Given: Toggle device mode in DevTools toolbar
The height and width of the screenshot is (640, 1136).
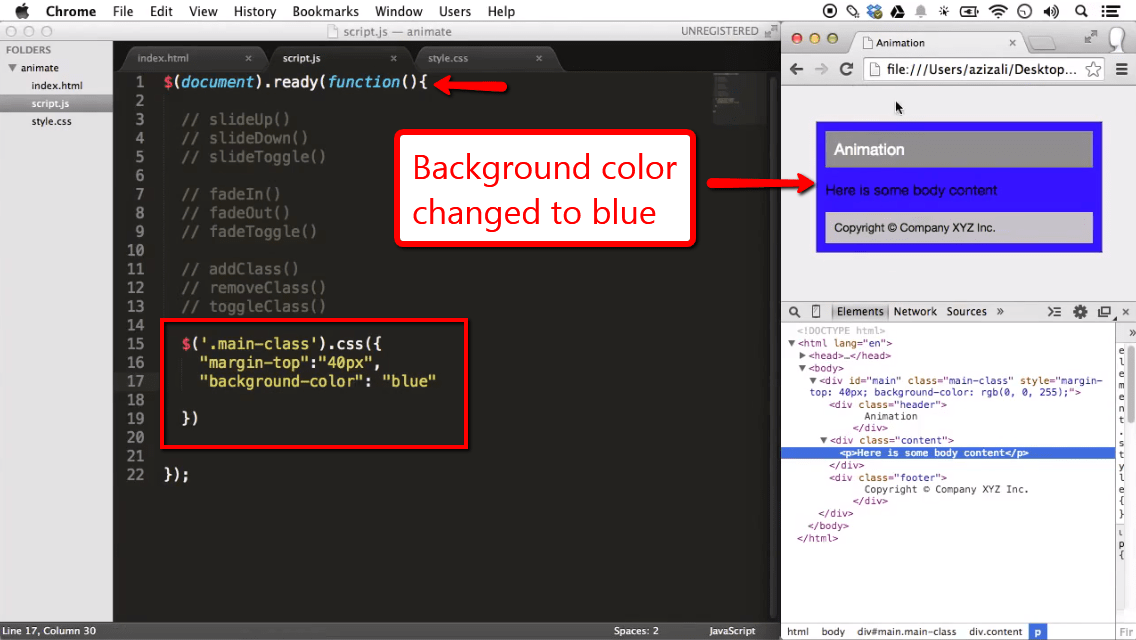Looking at the screenshot, I should tap(814, 311).
